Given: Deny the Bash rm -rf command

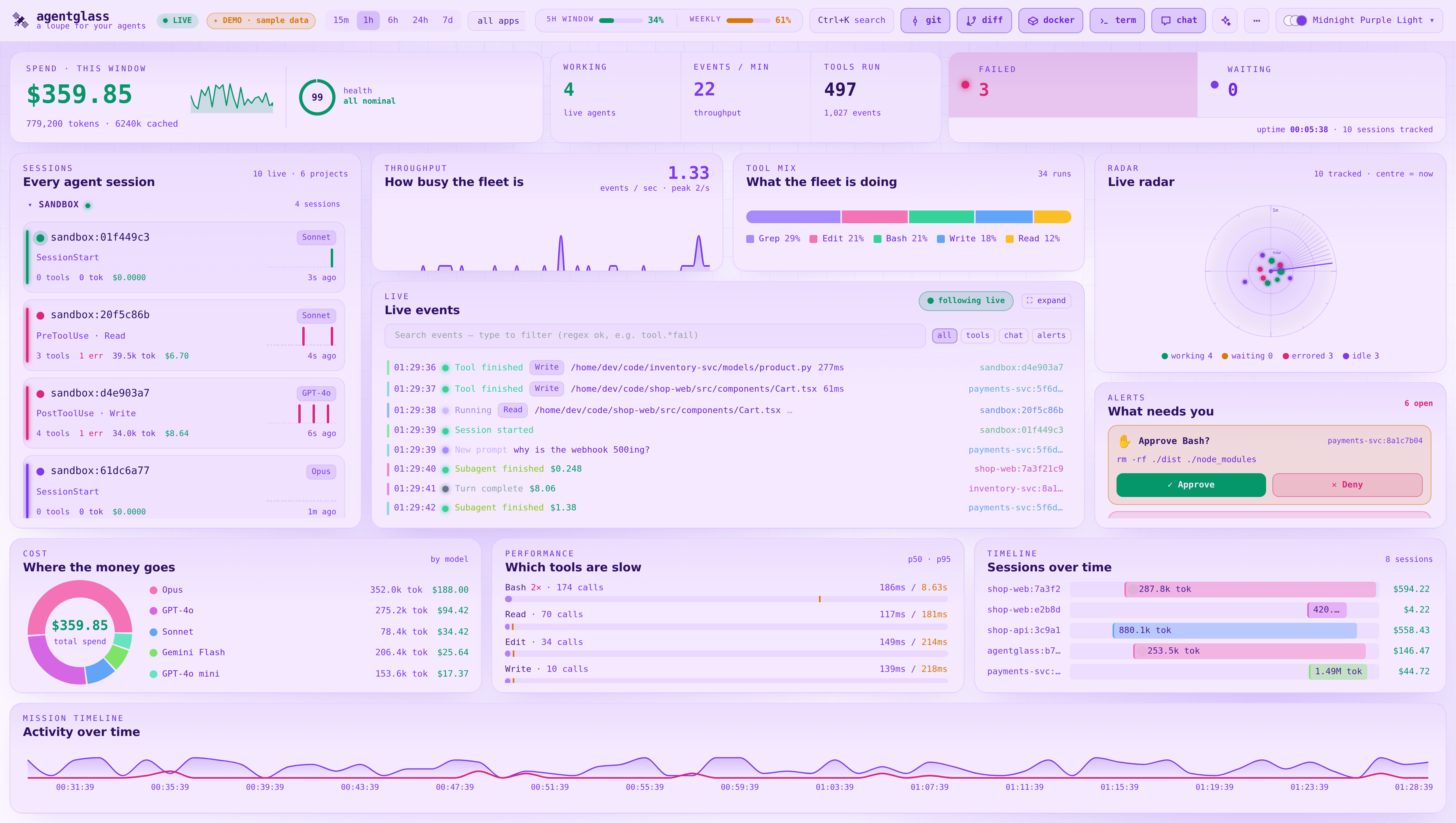Looking at the screenshot, I should point(1348,485).
